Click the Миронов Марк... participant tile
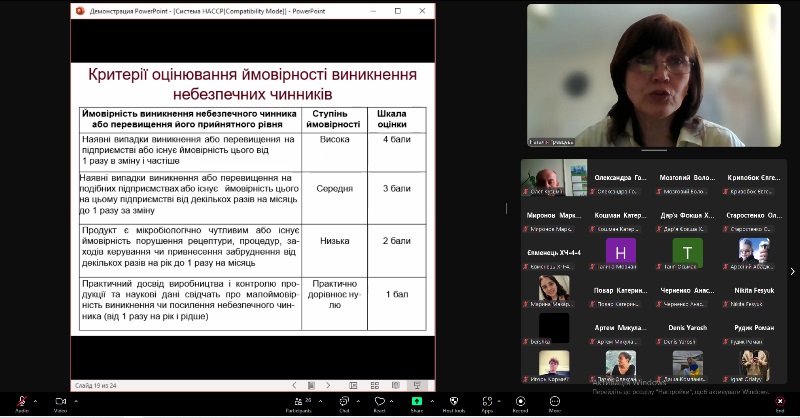This screenshot has width=800, height=418. (x=554, y=215)
